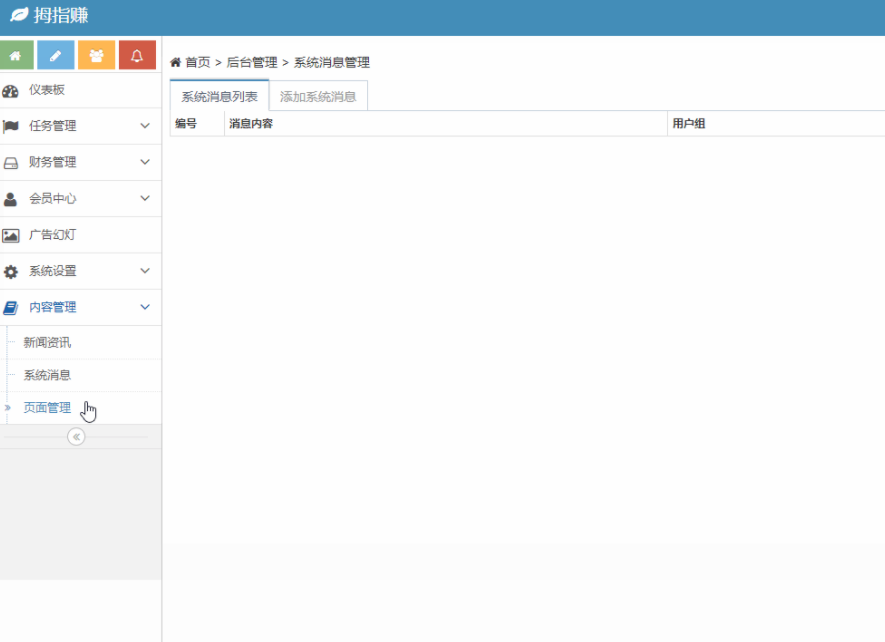
Task: Click the red bell notification button
Action: click(137, 55)
